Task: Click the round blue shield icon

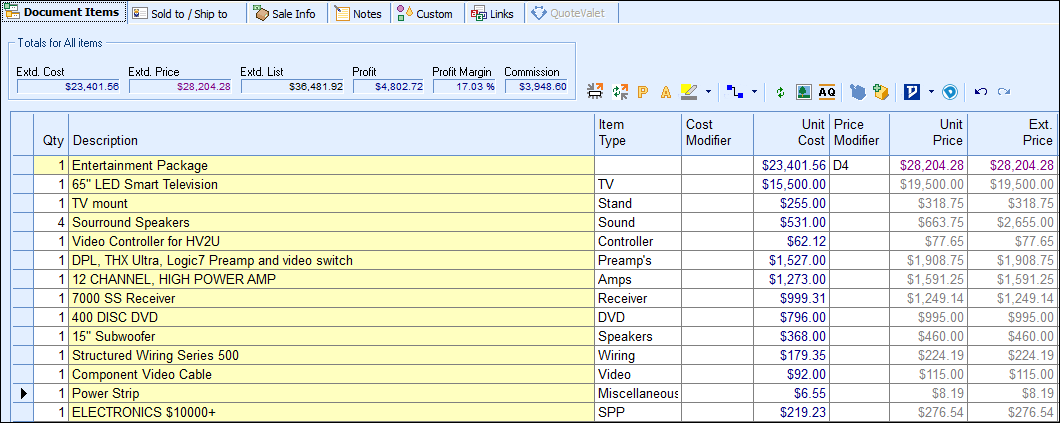Action: pyautogui.click(x=950, y=92)
